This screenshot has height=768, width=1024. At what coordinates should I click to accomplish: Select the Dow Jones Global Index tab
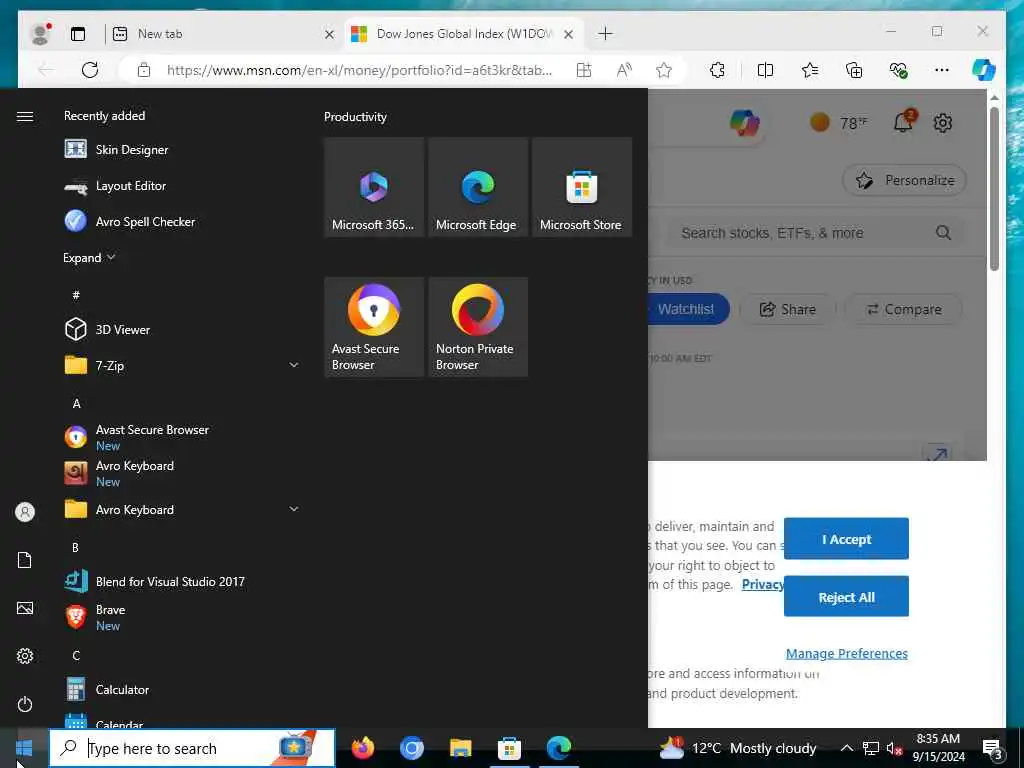click(462, 34)
